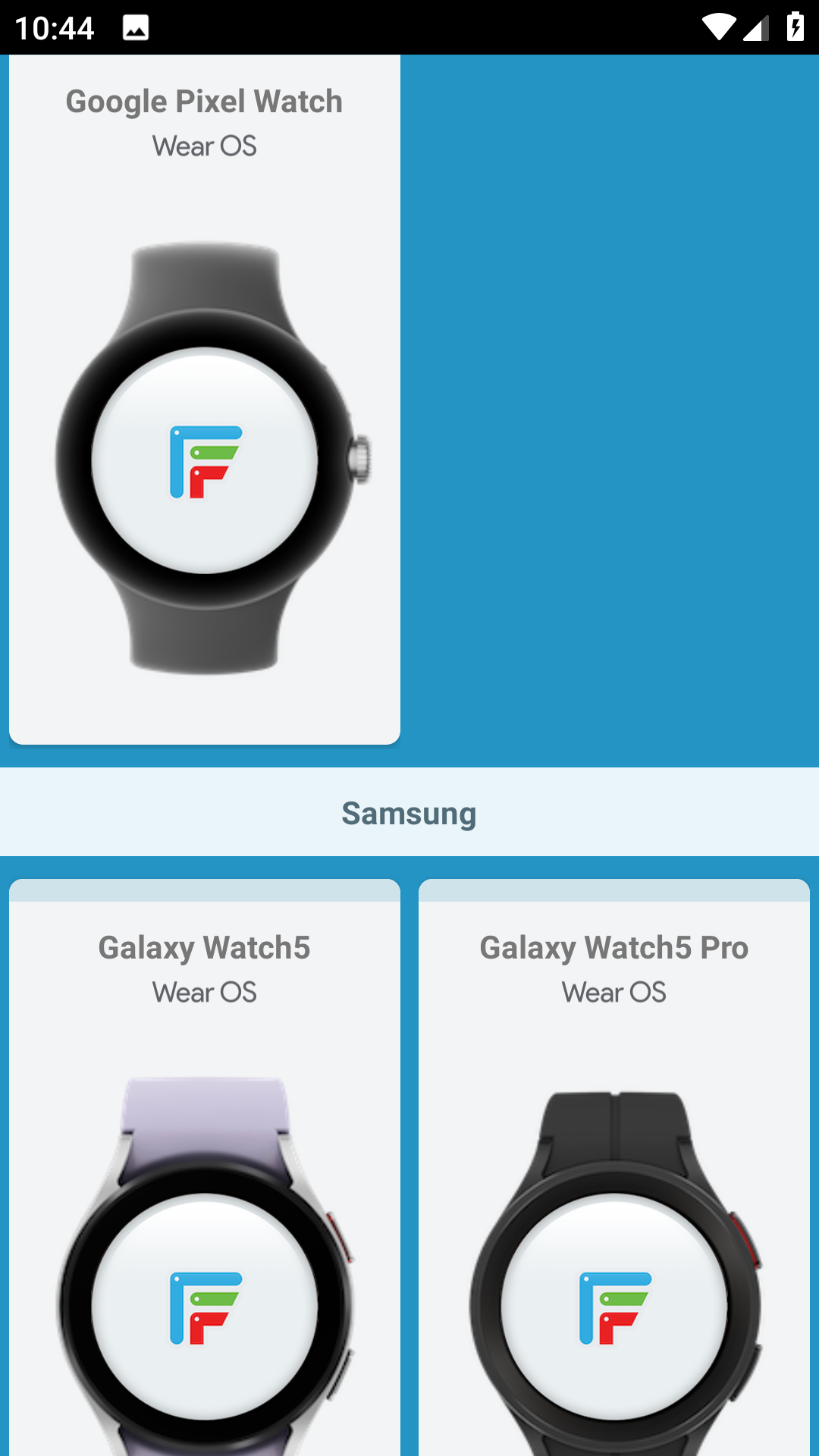Tap Wear OS label under Galaxy Watch5
This screenshot has height=1456, width=819.
205,993
